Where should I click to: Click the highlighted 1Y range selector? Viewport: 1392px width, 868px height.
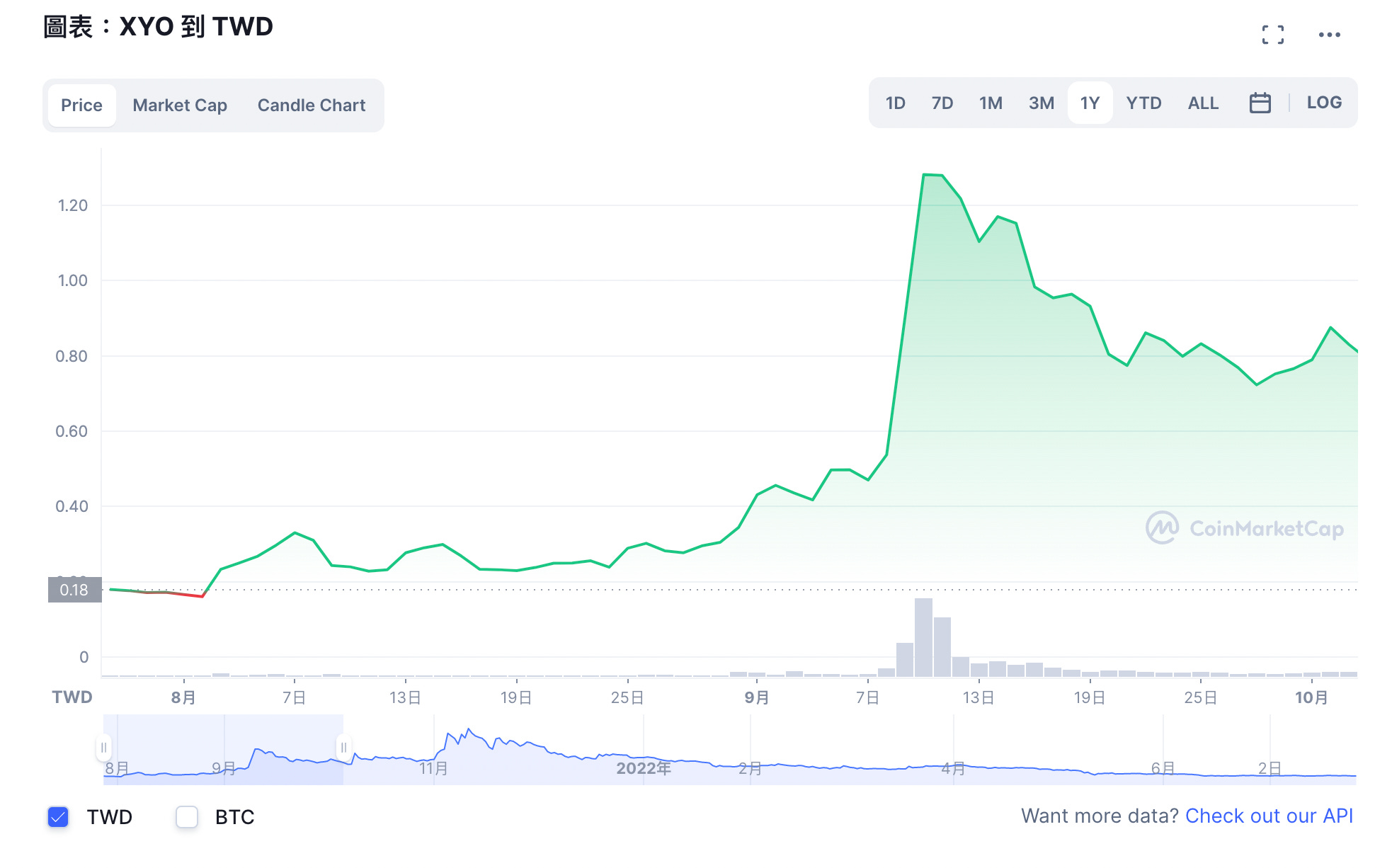tap(1090, 103)
